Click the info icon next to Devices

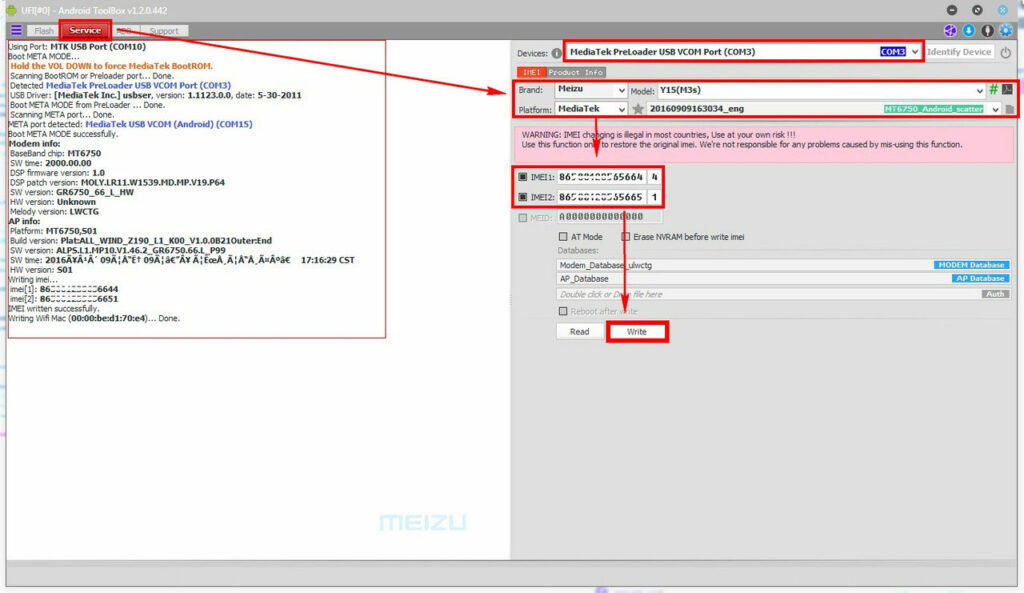(555, 51)
